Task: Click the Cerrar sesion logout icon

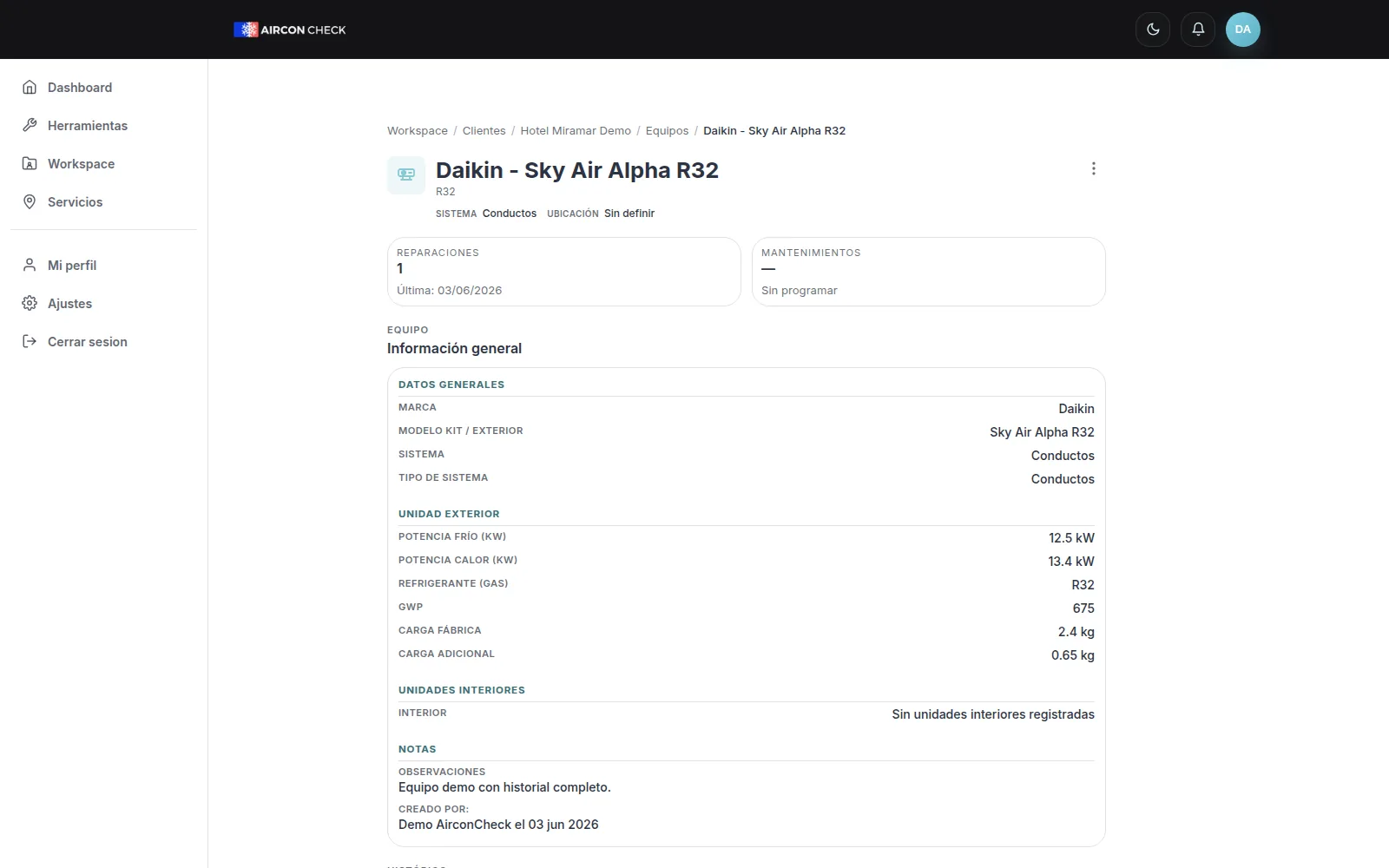Action: point(30,342)
